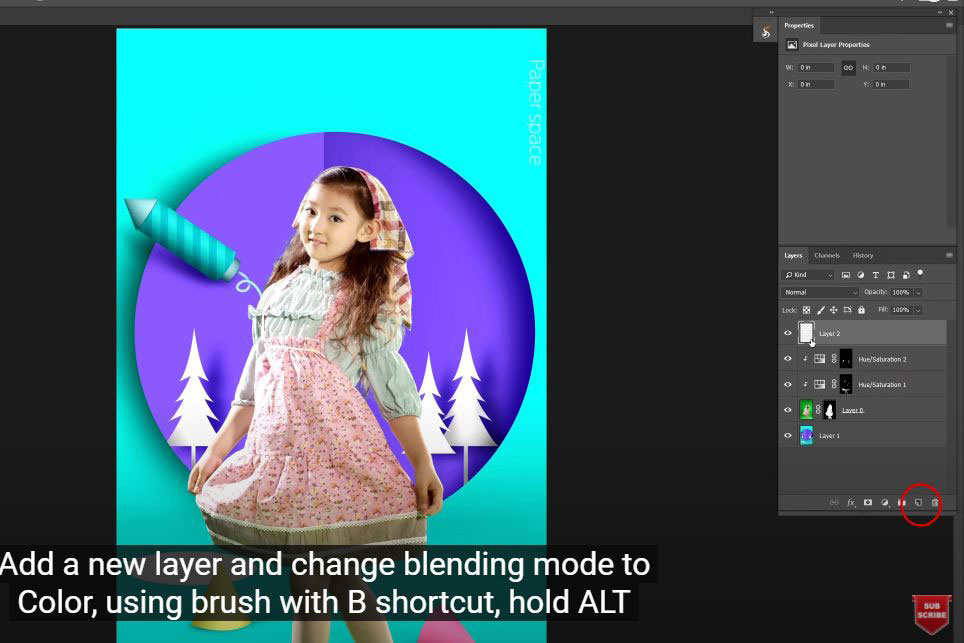Image resolution: width=964 pixels, height=643 pixels.
Task: Select the Hue/Saturation 1 layer name
Action: [x=882, y=385]
